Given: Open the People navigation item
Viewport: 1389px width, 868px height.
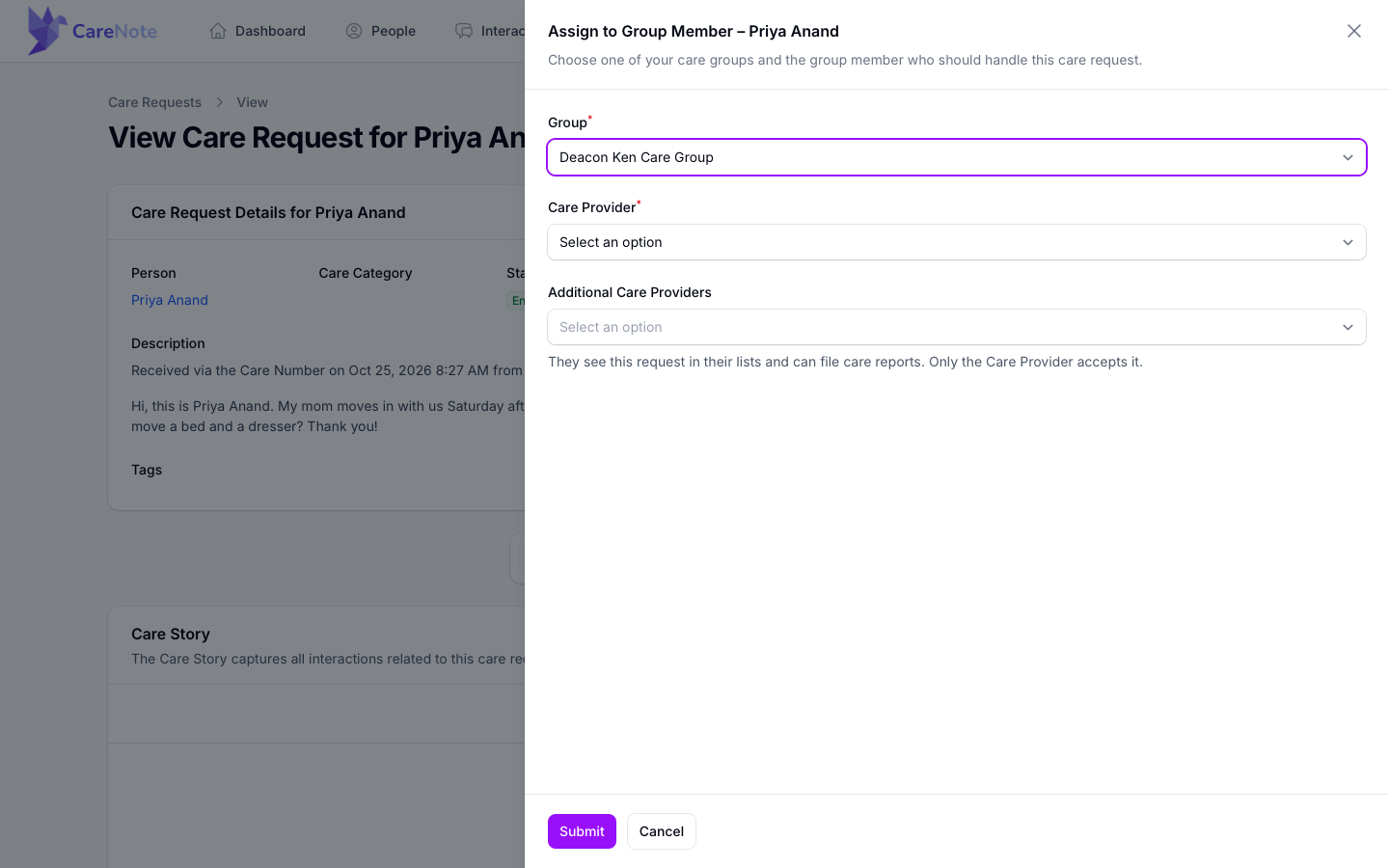Looking at the screenshot, I should pos(381,31).
